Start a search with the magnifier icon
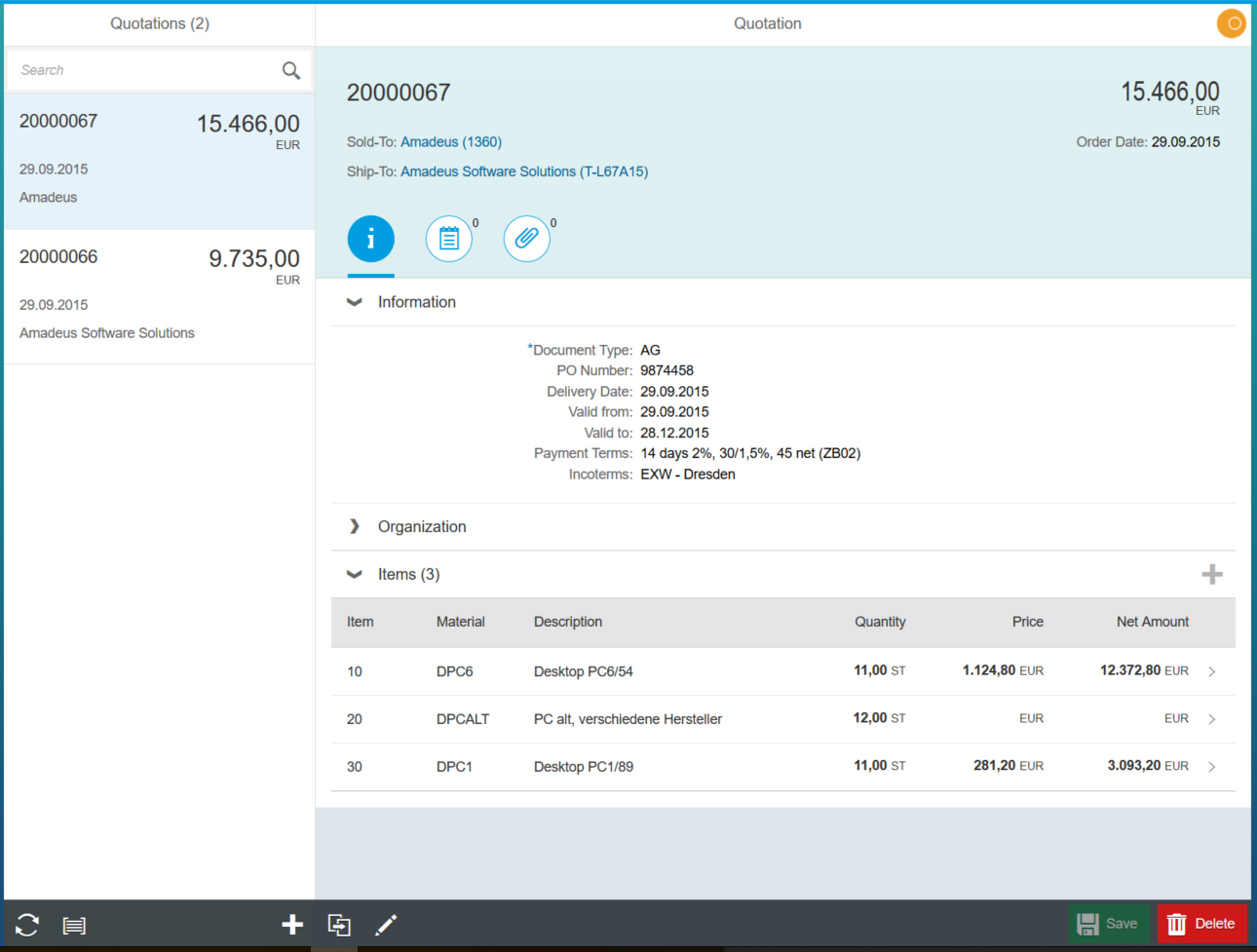This screenshot has width=1257, height=952. 290,70
